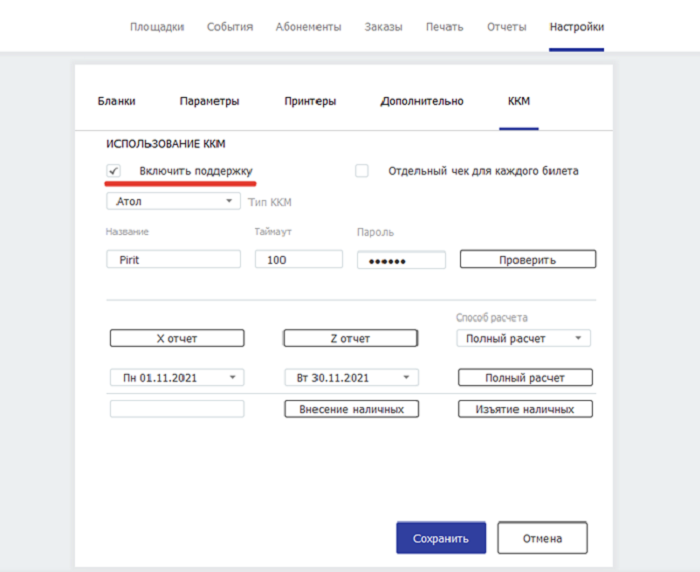Image resolution: width=700 pixels, height=572 pixels.
Task: Open the start date picker 'Пн 01.11.2021'
Action: [176, 377]
